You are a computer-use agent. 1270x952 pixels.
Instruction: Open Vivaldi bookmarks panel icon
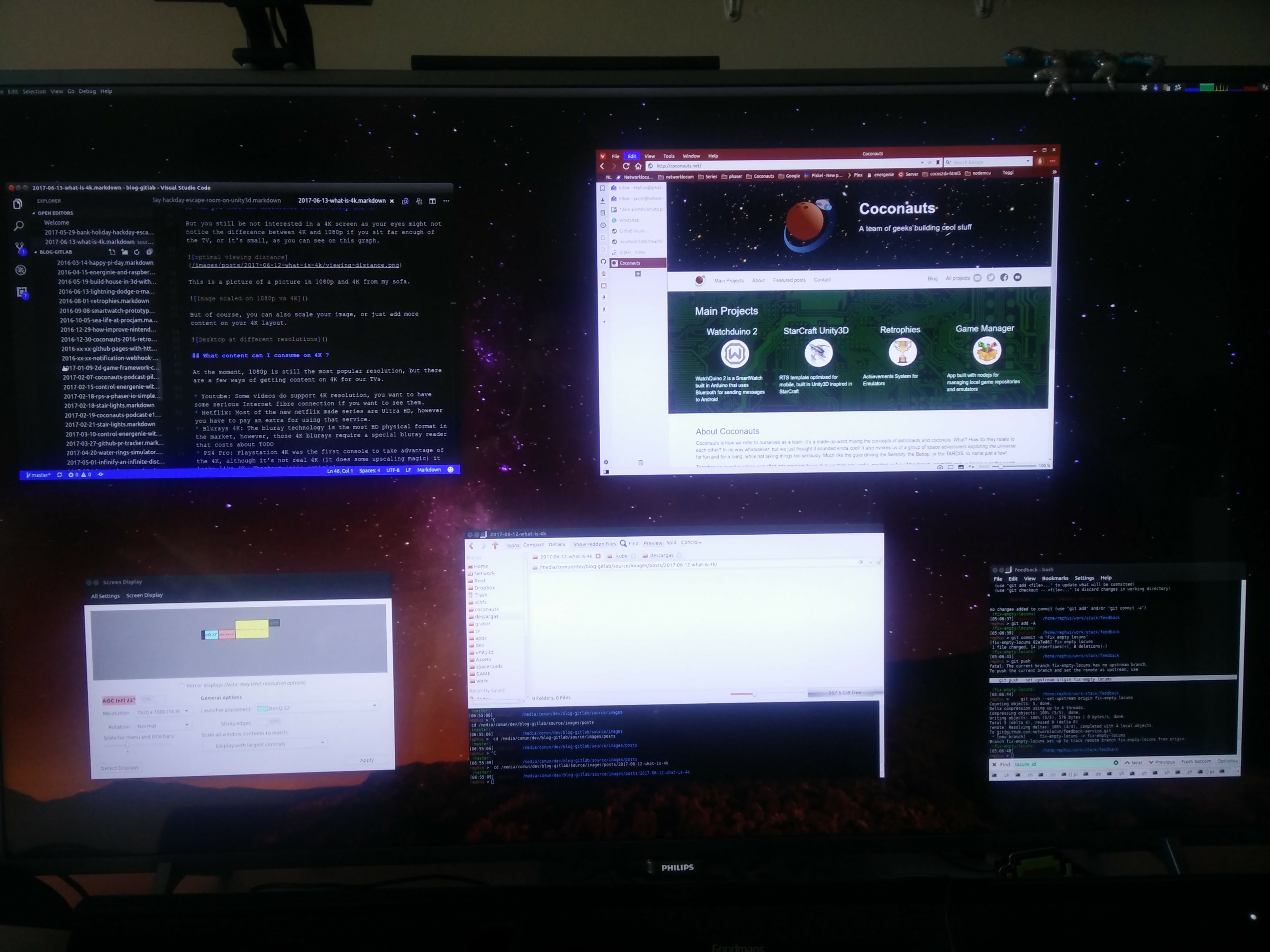(x=602, y=188)
